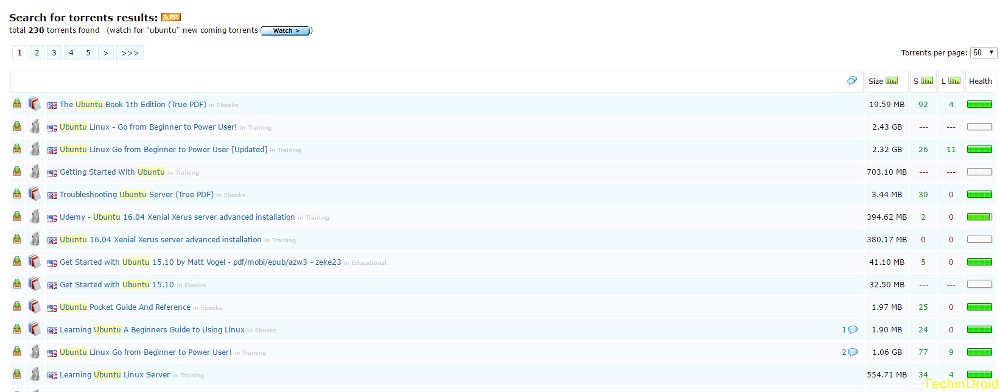The image size is (1000, 392).
Task: Click the size value 703.10 MB
Action: [x=886, y=172]
